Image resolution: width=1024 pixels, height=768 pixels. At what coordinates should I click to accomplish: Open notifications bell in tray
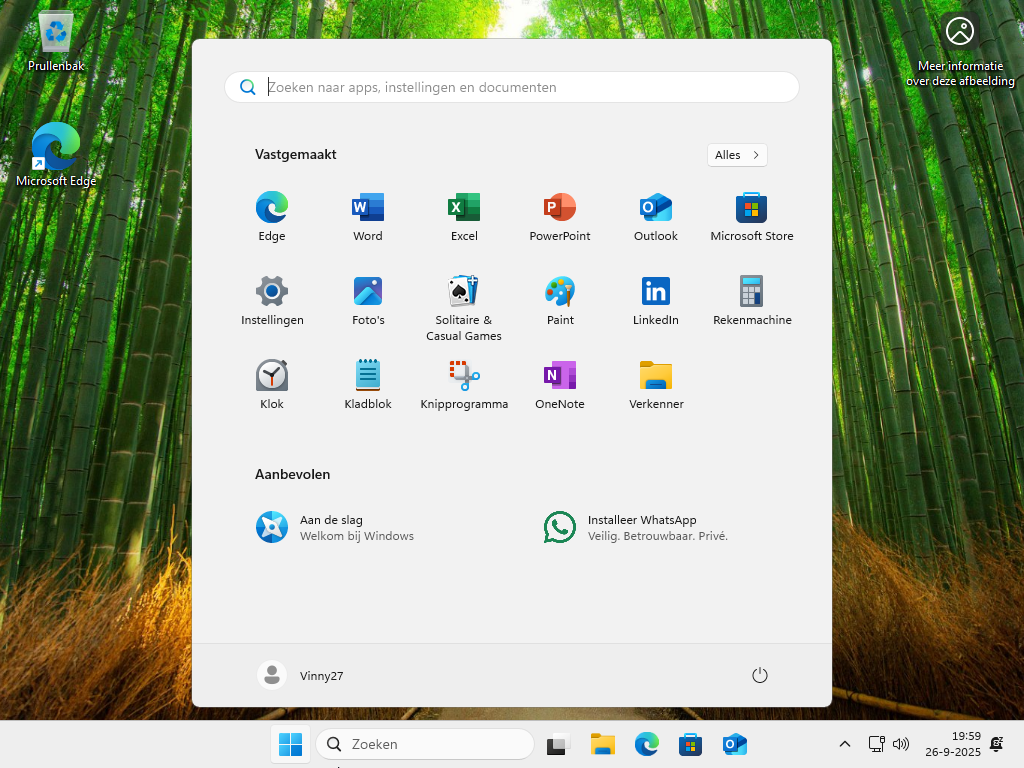click(997, 744)
